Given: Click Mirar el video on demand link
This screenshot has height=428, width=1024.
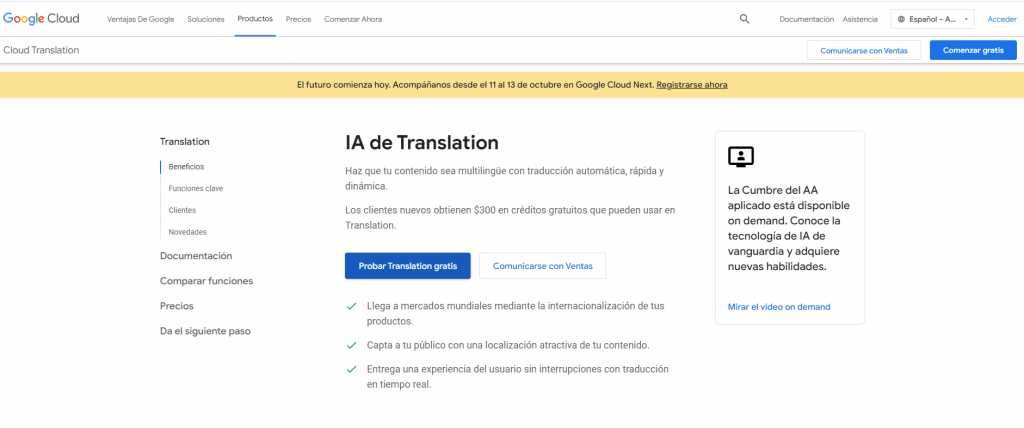Looking at the screenshot, I should [x=779, y=307].
